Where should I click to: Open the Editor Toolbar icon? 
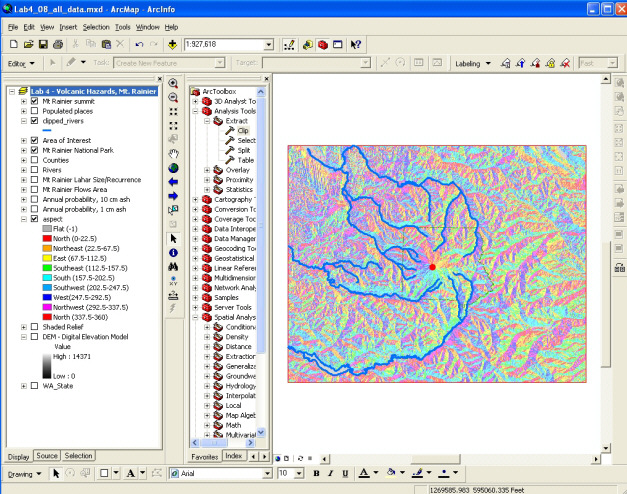290,44
